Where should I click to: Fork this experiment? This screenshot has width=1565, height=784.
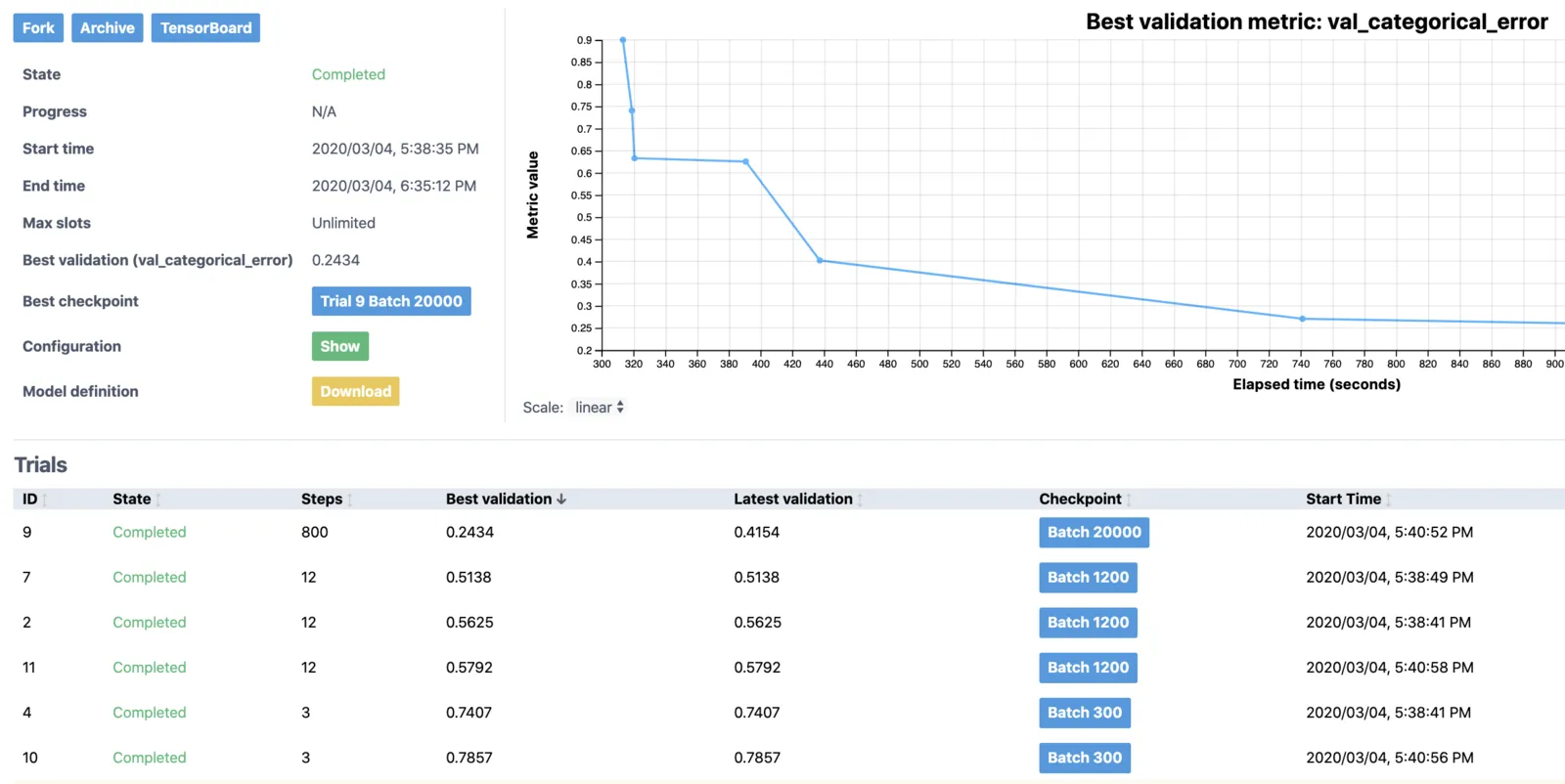[38, 27]
